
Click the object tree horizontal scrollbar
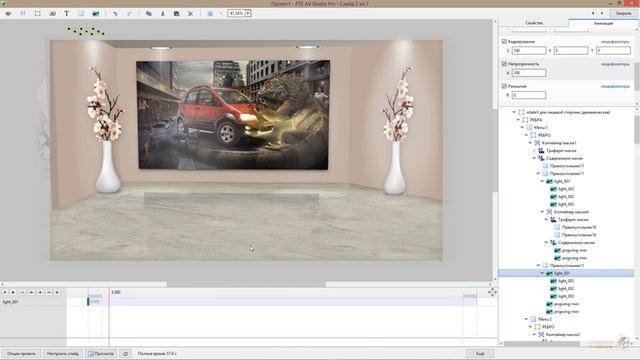tap(542, 344)
